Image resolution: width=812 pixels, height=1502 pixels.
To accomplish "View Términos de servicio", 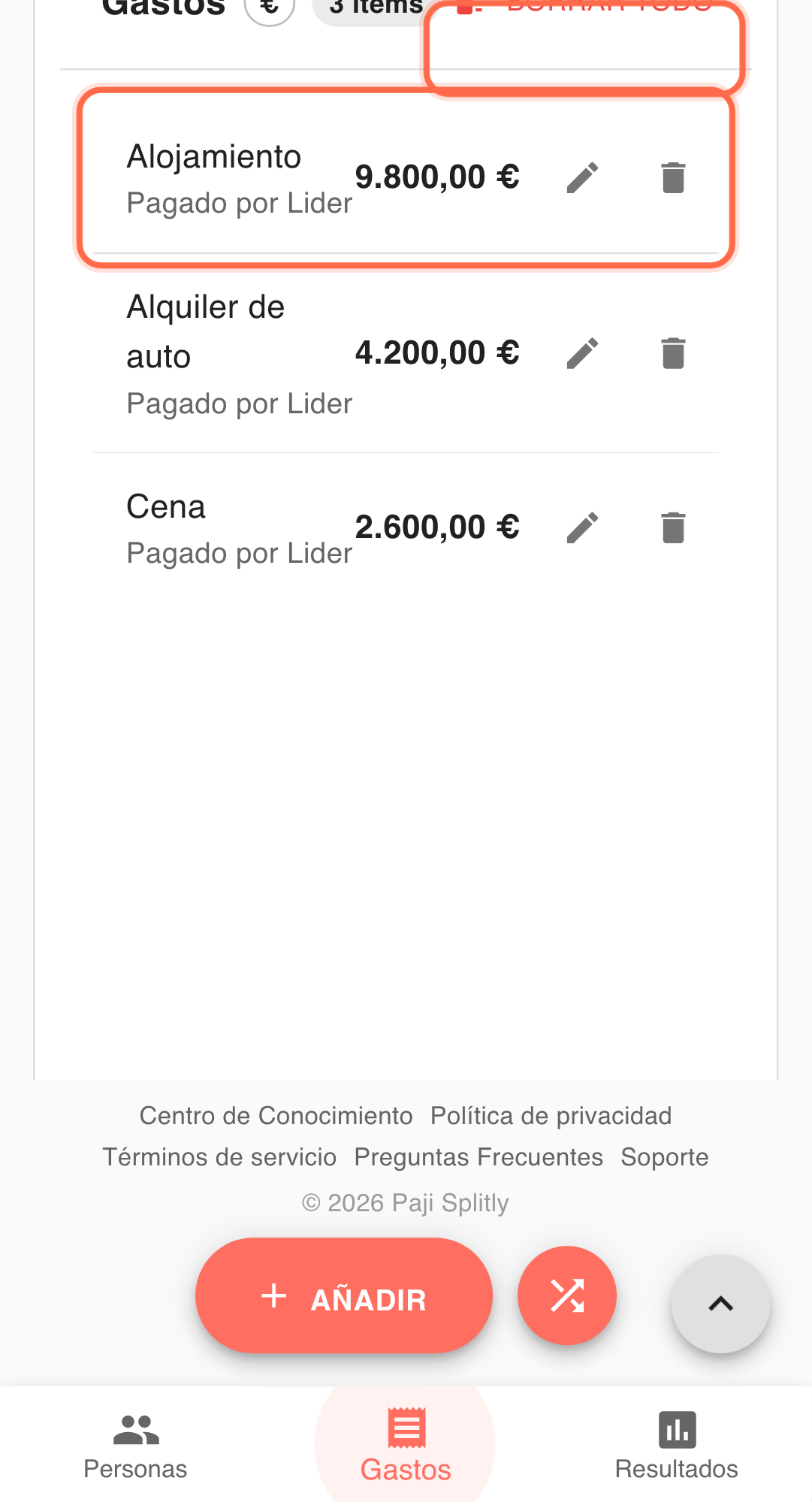I will click(219, 1157).
